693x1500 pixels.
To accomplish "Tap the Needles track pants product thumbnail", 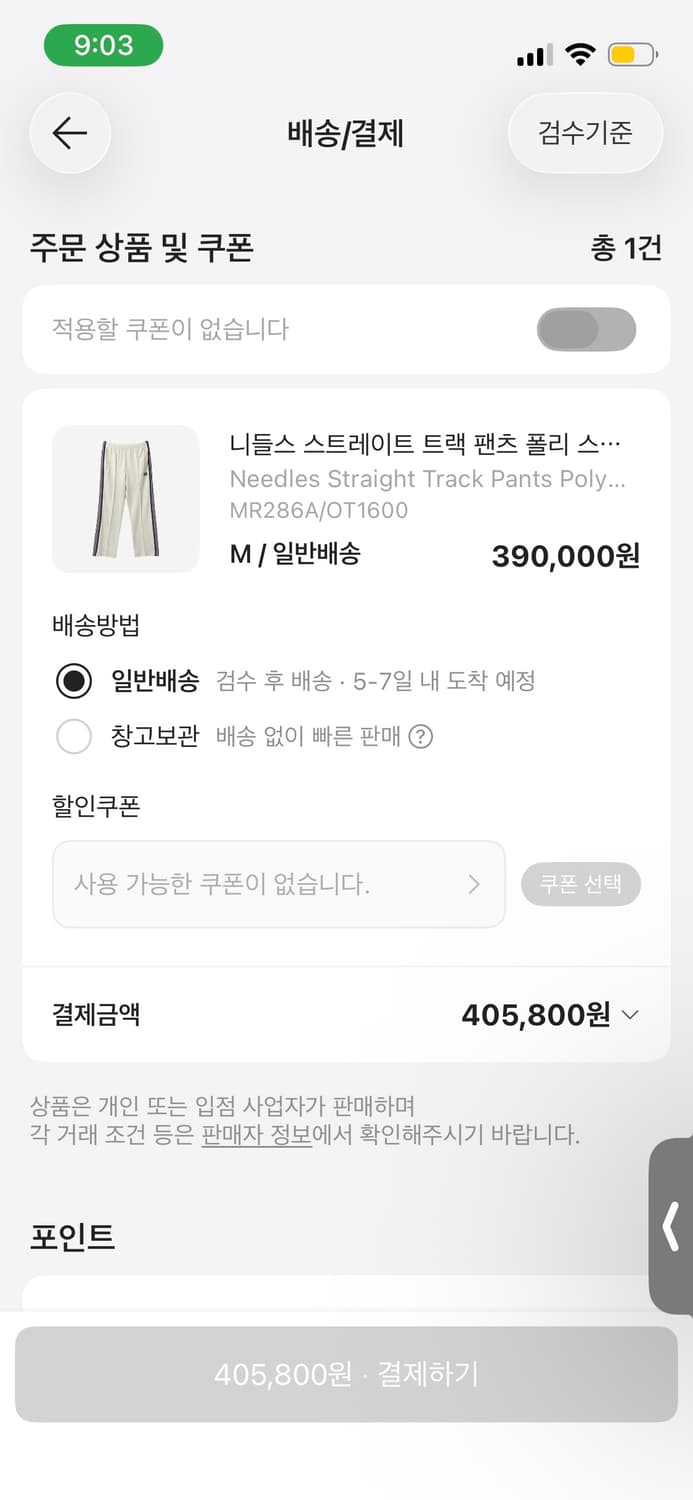I will (x=125, y=499).
